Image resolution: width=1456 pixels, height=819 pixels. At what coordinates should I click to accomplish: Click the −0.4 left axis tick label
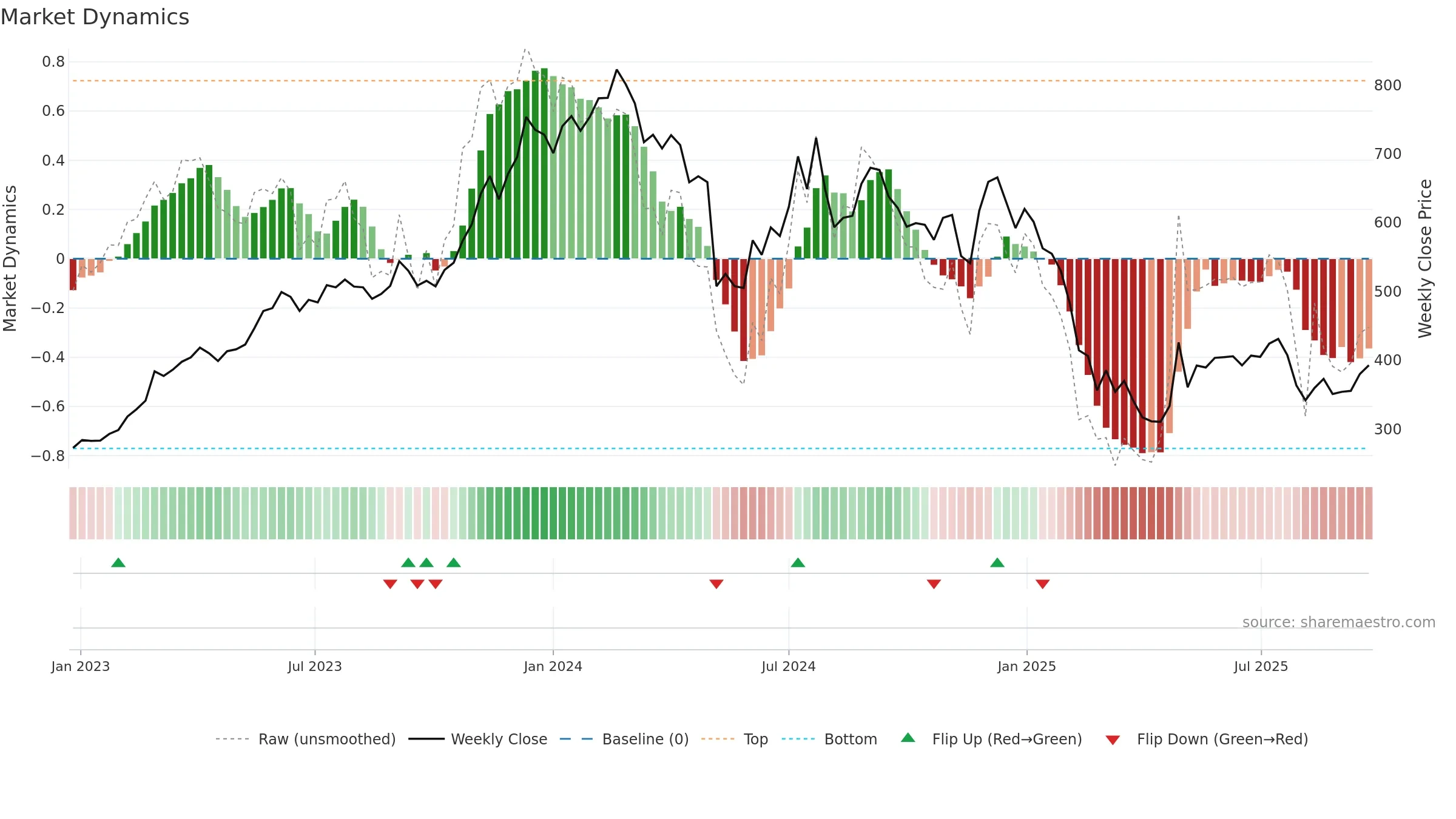(48, 357)
